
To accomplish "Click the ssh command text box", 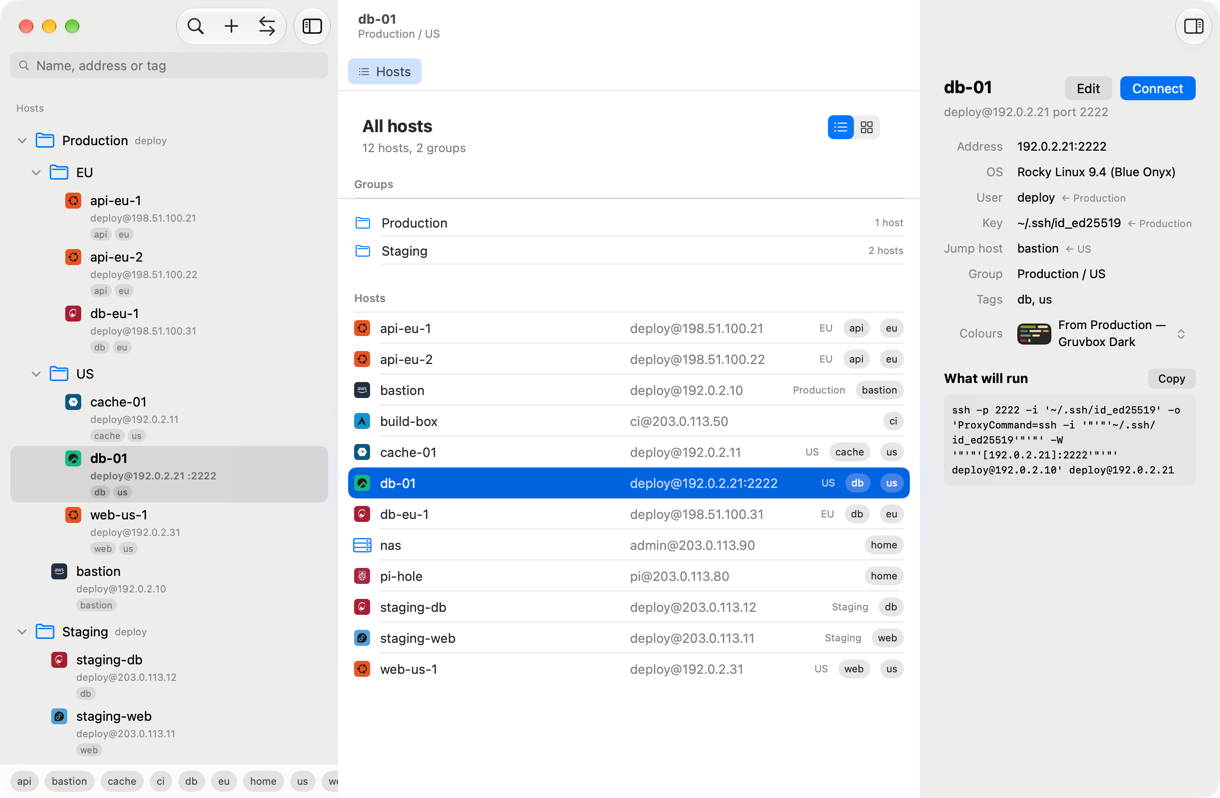I will (x=1069, y=440).
